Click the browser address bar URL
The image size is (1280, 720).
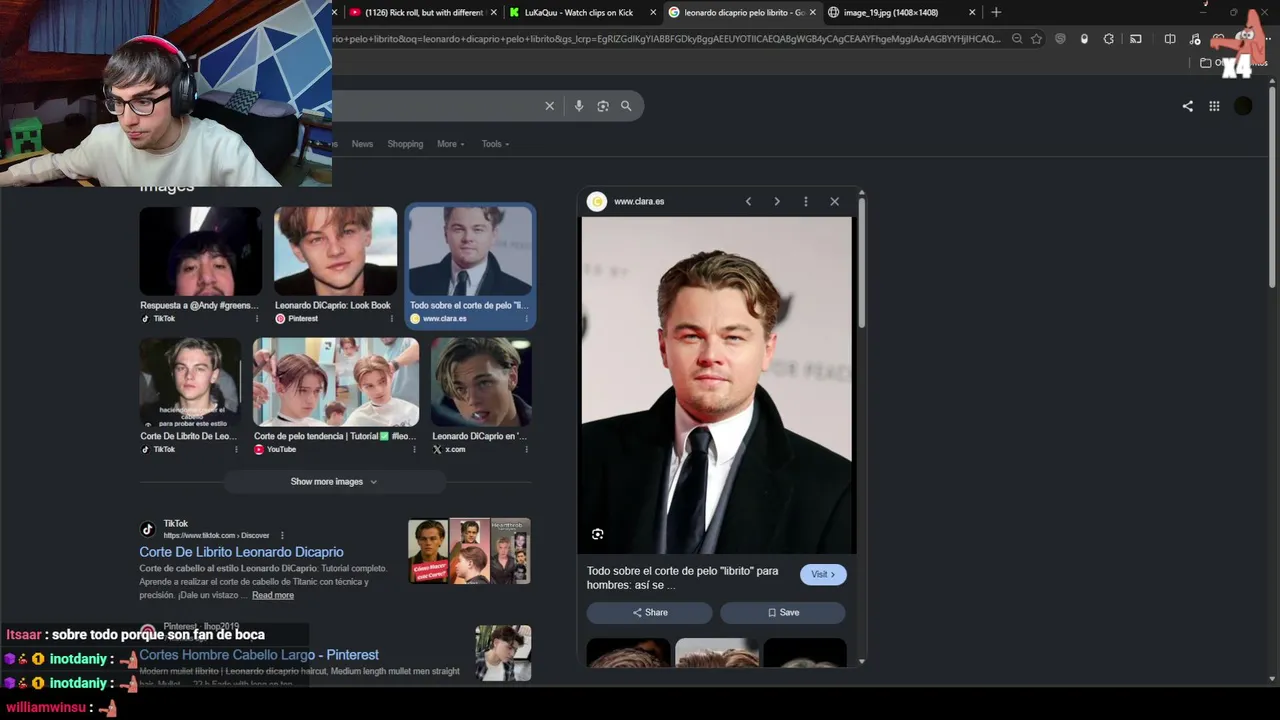(x=665, y=39)
